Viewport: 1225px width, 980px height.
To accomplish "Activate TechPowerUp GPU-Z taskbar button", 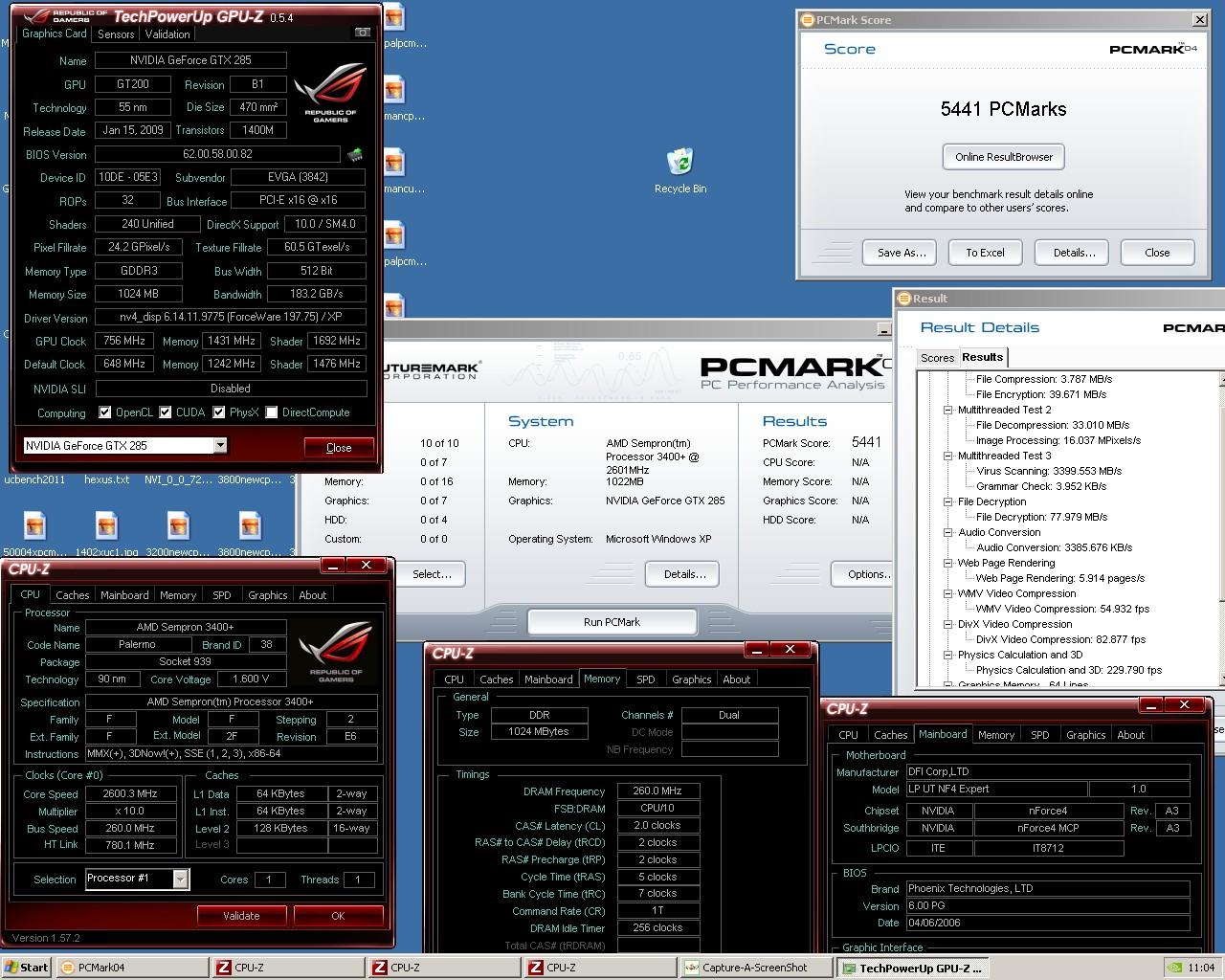I will 912,968.
